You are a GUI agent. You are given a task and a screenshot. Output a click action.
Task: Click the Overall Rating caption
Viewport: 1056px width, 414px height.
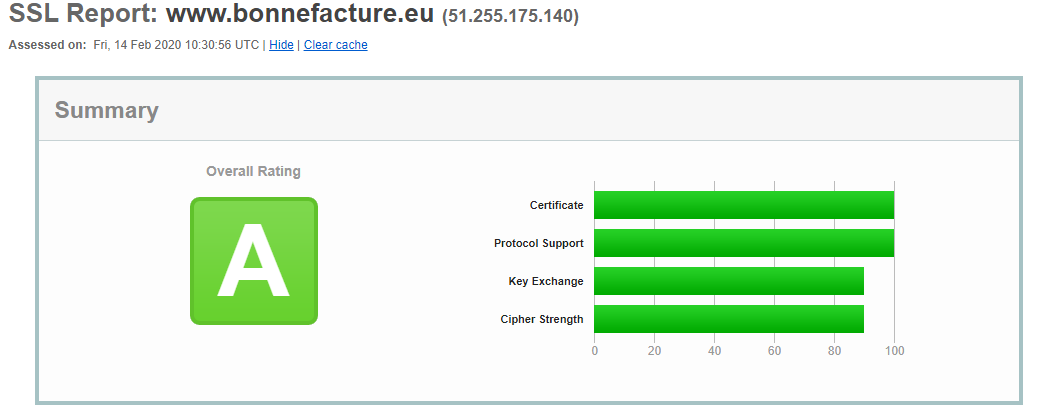(253, 171)
